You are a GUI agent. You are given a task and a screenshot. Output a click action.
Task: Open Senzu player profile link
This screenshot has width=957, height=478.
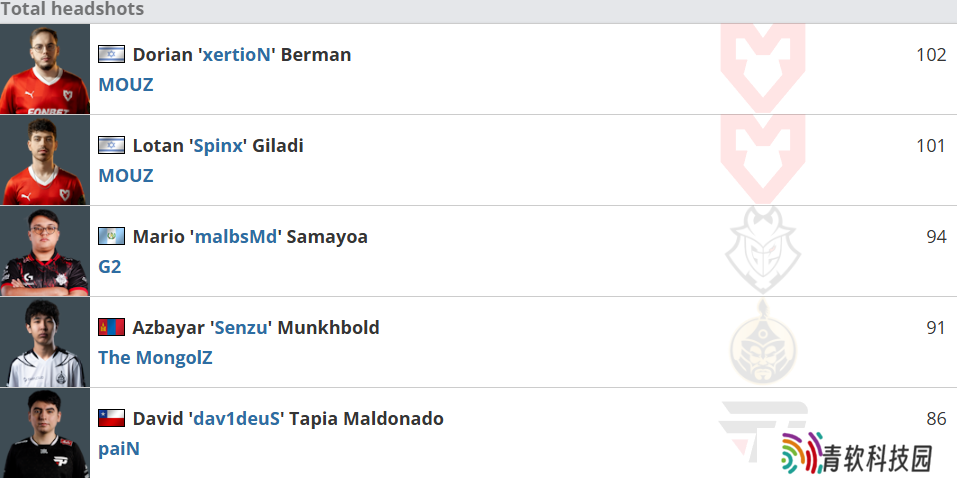point(241,327)
